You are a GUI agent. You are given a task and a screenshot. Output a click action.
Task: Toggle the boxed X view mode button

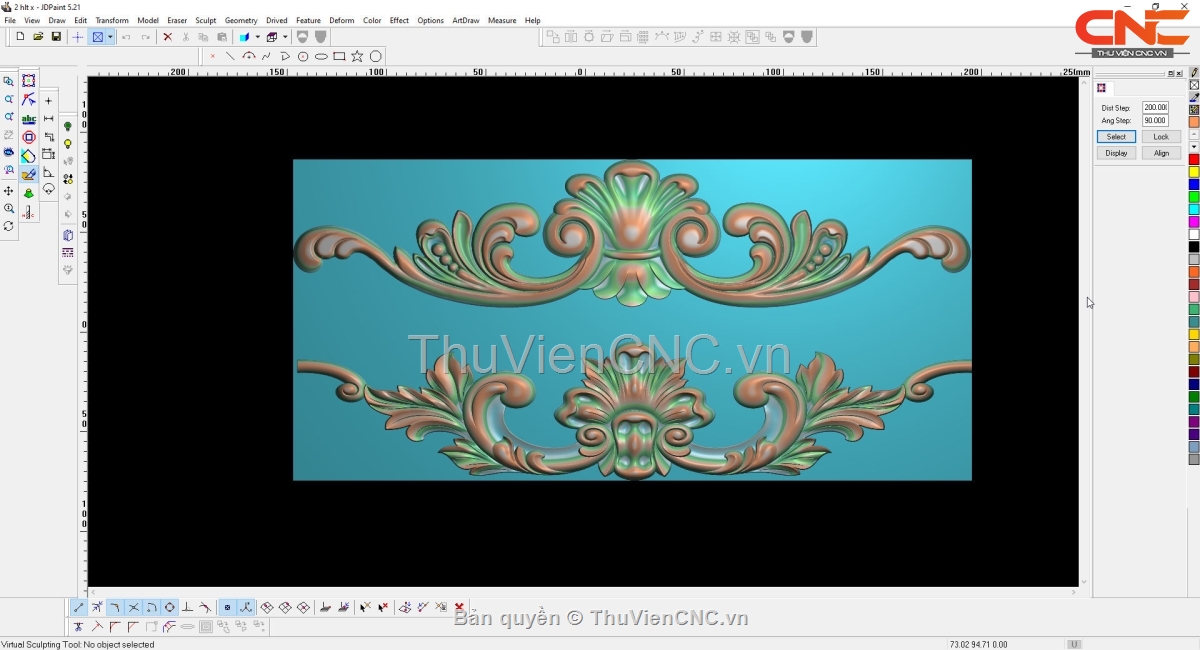click(x=98, y=37)
